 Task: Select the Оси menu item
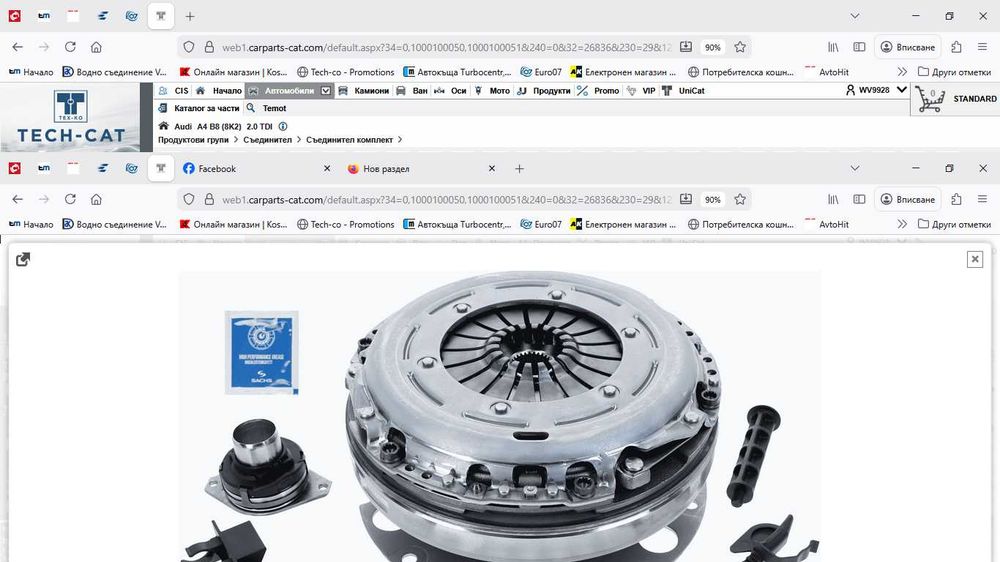pyautogui.click(x=450, y=91)
